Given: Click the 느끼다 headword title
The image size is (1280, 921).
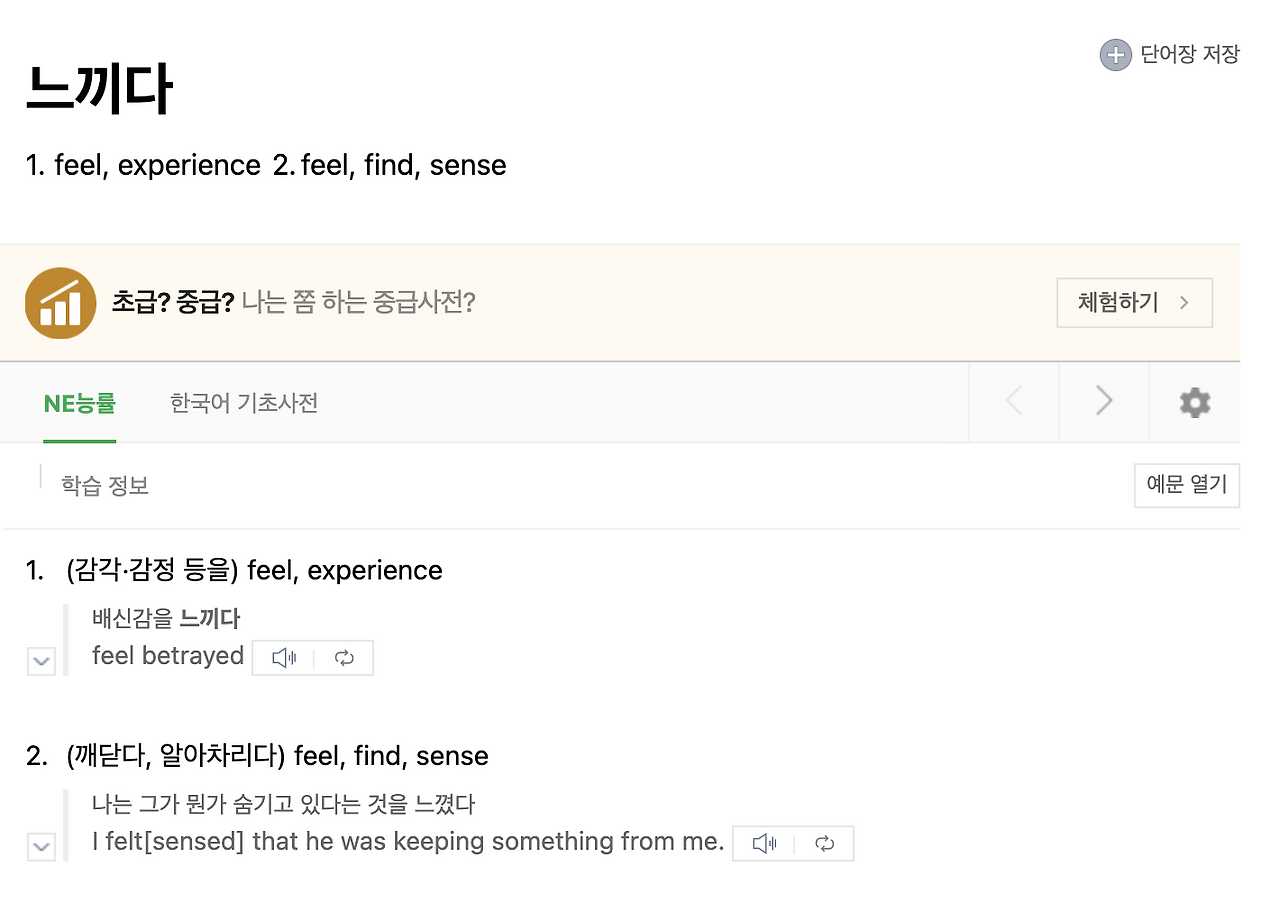Looking at the screenshot, I should click(x=99, y=89).
